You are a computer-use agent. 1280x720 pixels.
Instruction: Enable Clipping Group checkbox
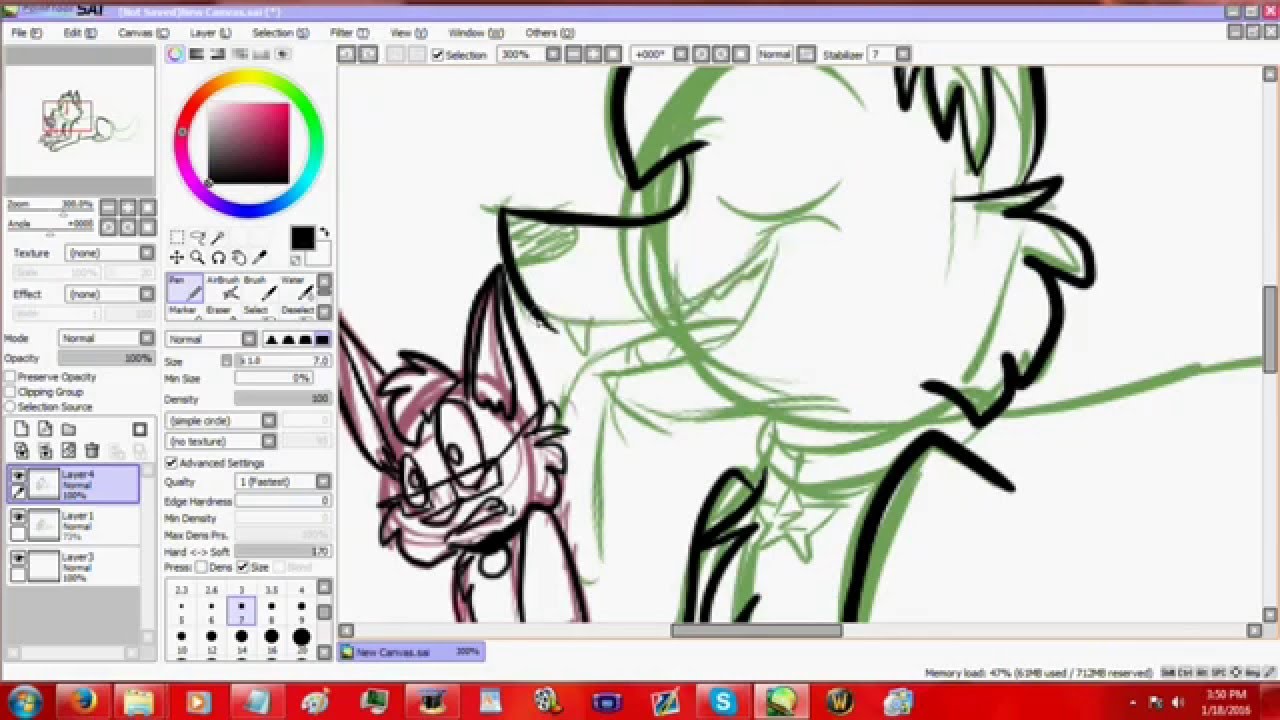tap(10, 392)
